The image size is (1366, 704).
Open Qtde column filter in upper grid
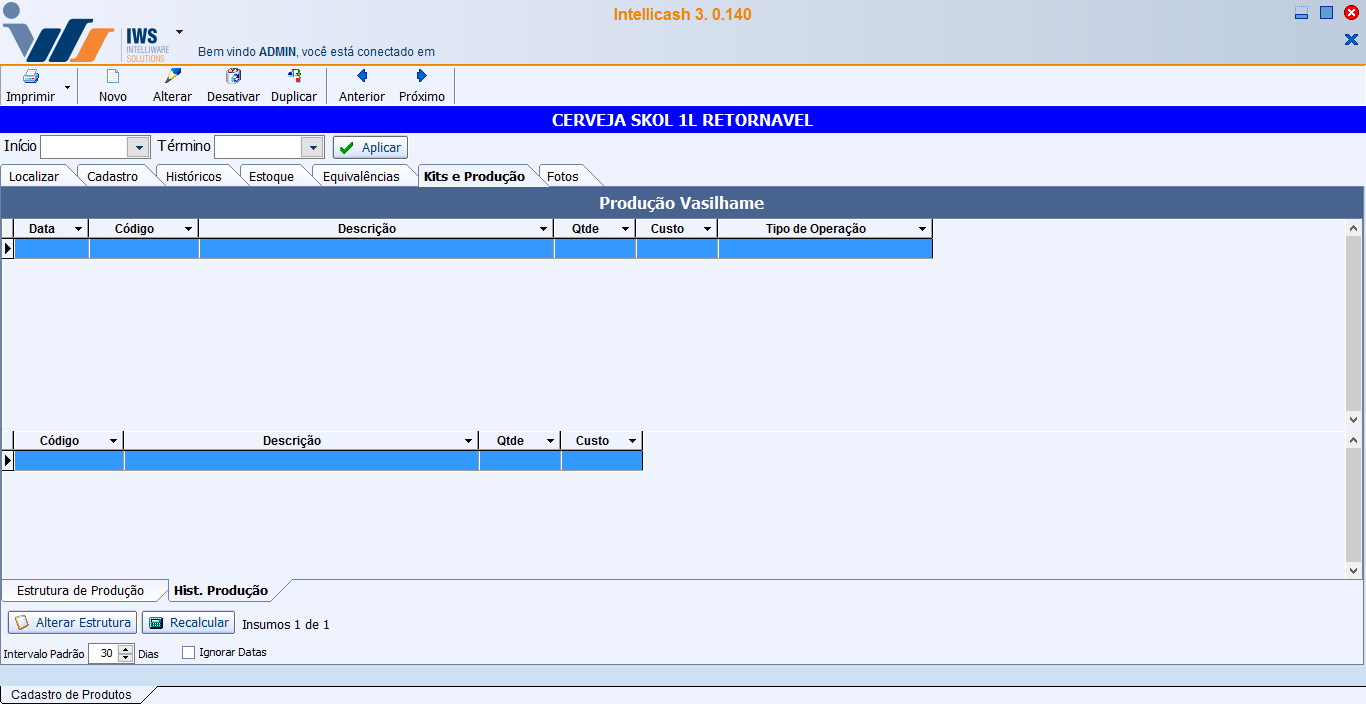coord(625,229)
